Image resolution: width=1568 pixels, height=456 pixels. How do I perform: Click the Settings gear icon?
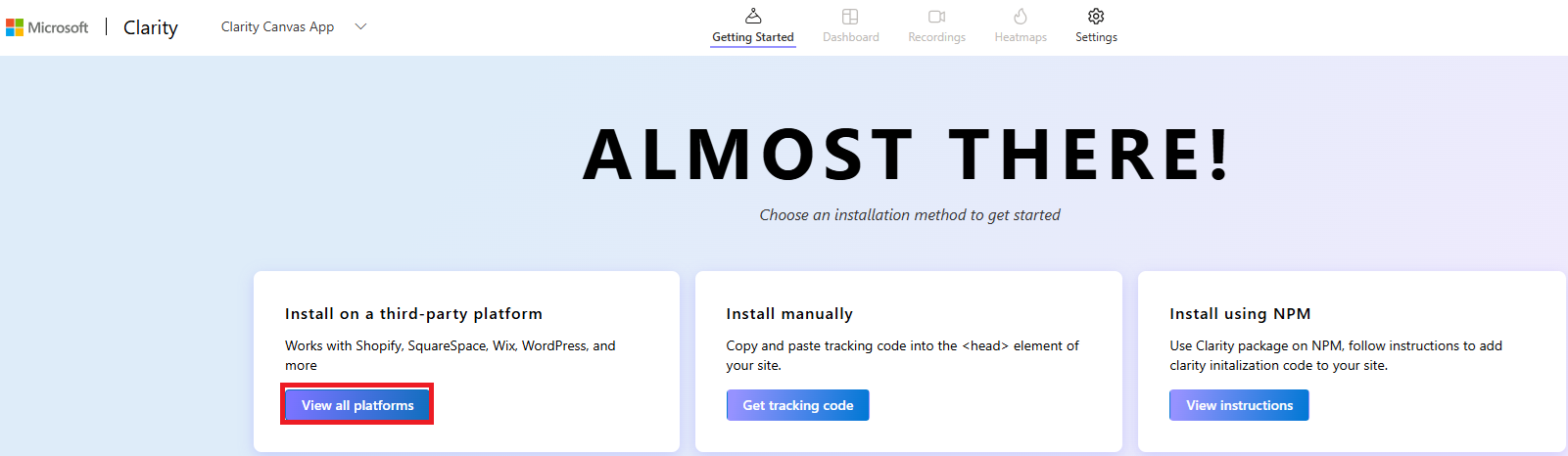coord(1096,16)
